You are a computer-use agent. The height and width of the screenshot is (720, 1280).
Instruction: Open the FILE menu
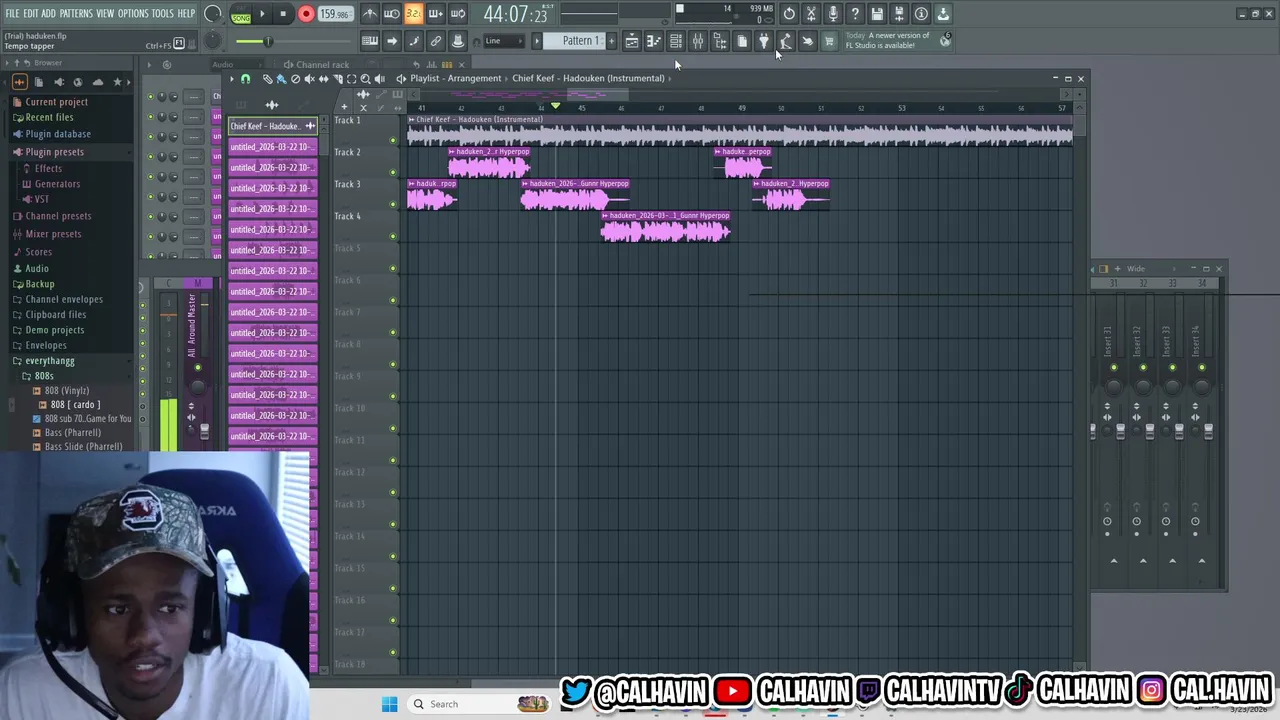click(x=12, y=14)
